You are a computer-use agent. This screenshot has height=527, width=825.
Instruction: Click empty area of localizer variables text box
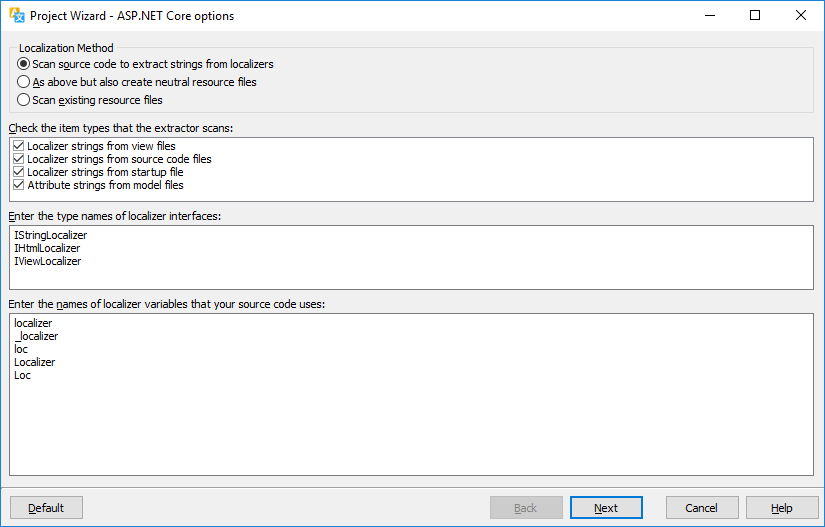411,431
